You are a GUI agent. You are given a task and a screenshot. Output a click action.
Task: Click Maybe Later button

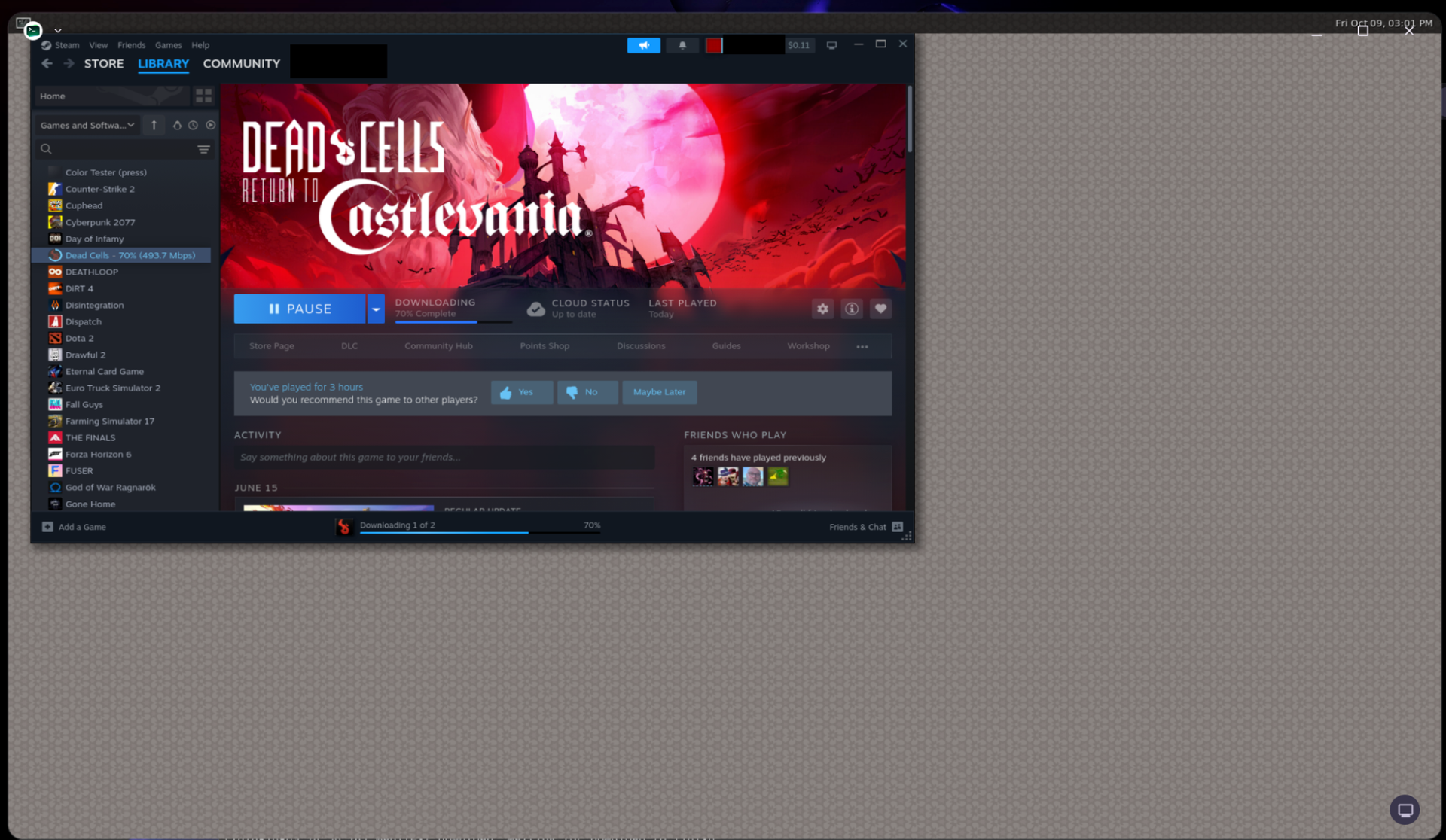[x=659, y=392]
